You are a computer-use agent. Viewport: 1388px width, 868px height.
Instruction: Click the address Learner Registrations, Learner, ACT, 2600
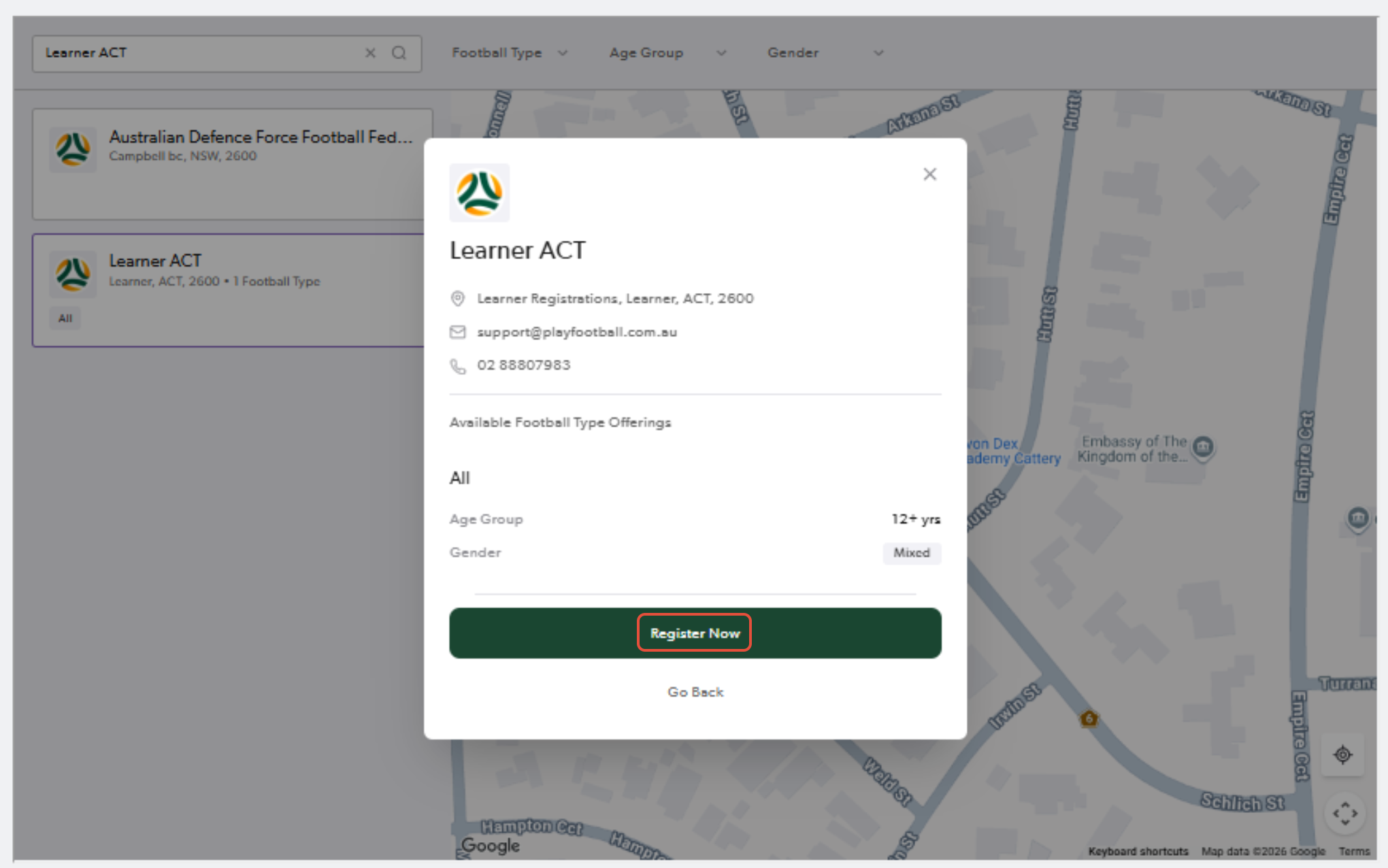[x=615, y=299]
